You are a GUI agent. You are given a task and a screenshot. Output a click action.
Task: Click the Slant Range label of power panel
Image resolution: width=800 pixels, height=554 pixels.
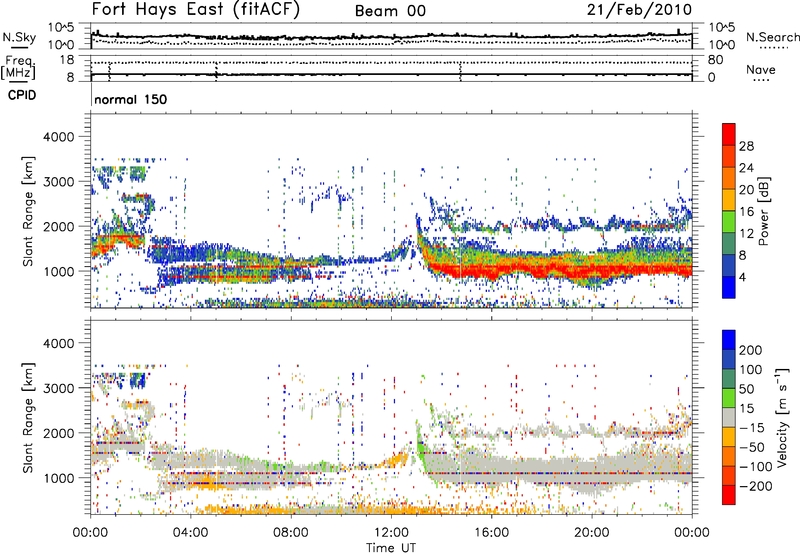click(28, 211)
